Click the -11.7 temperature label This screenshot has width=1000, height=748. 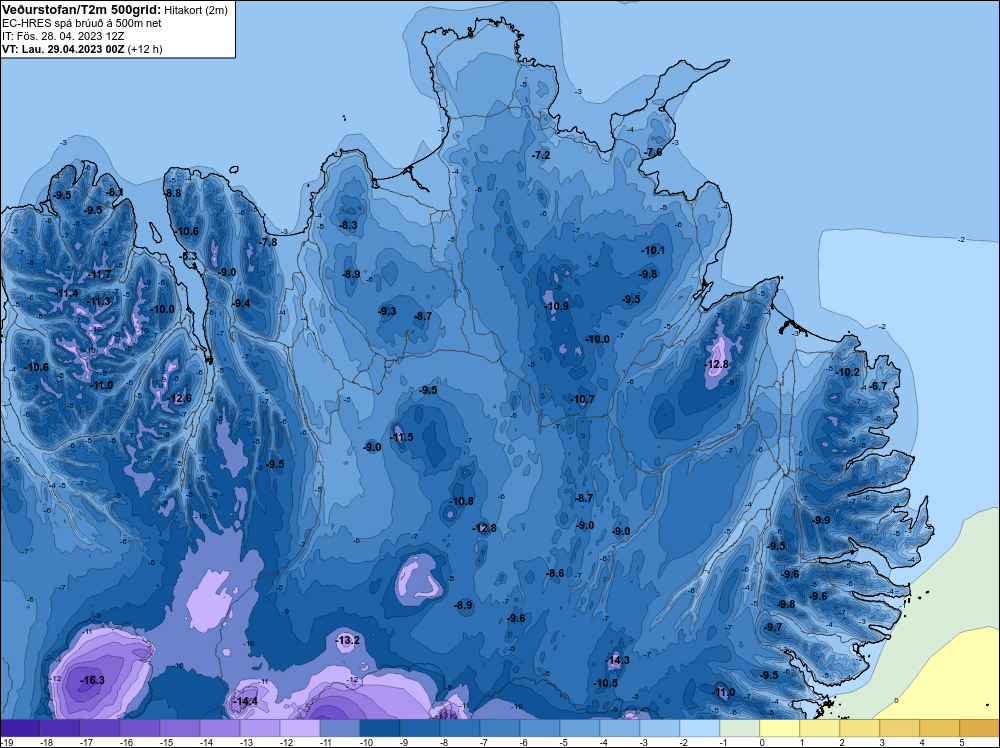tap(99, 275)
